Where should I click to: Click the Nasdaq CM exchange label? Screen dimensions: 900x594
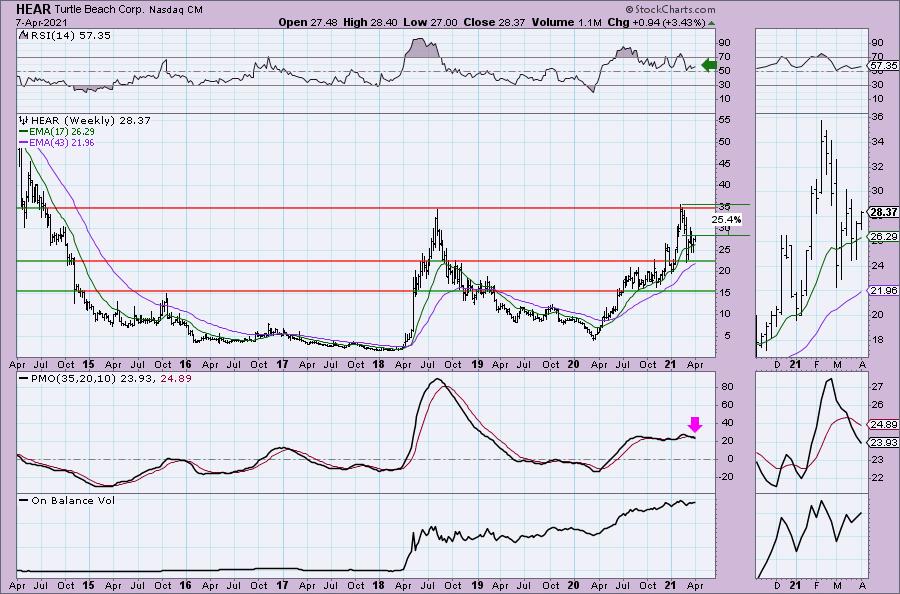point(176,10)
